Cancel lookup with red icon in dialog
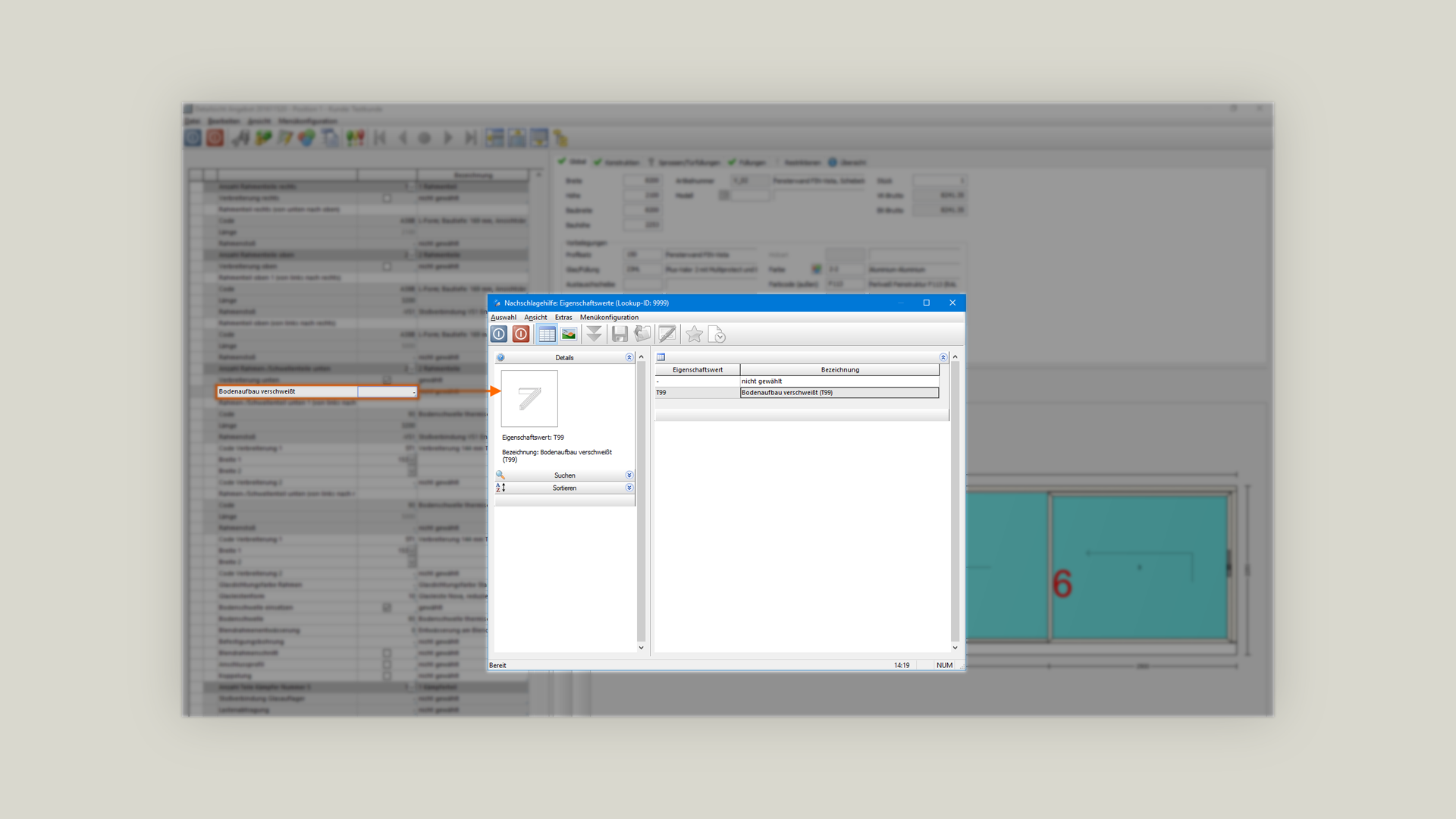 [x=521, y=334]
